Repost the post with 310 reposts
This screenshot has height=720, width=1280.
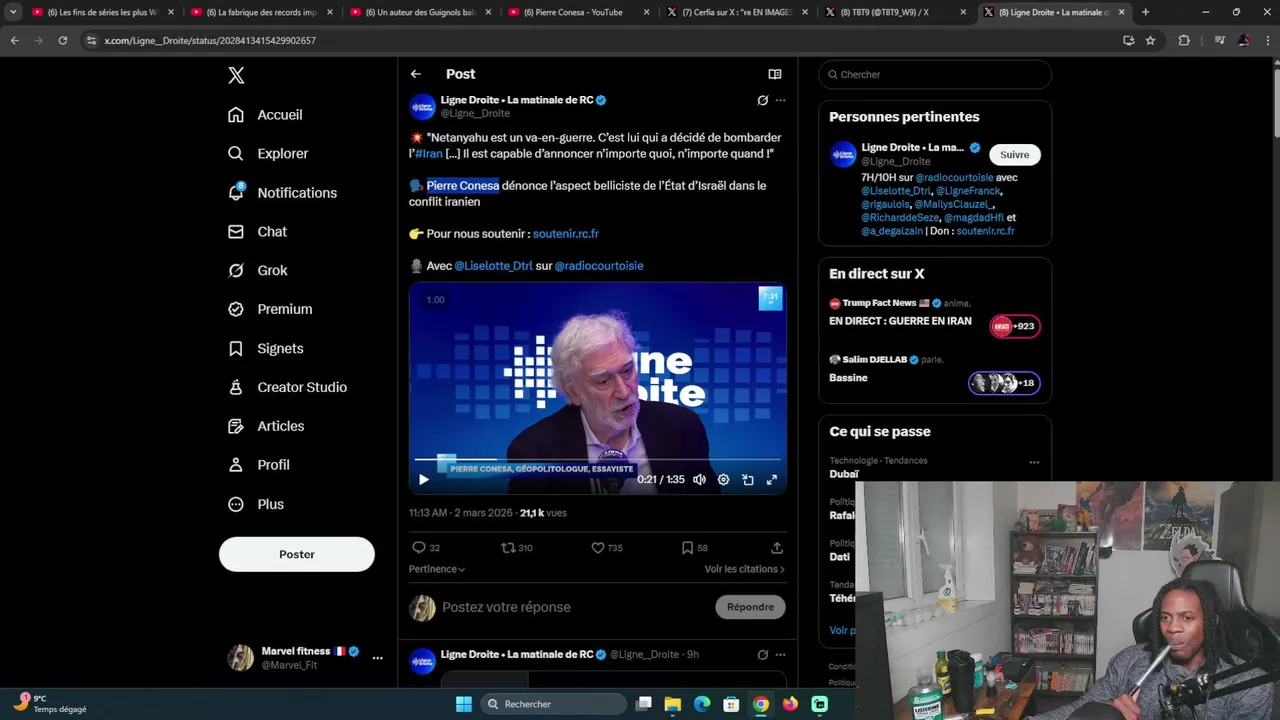pos(508,548)
